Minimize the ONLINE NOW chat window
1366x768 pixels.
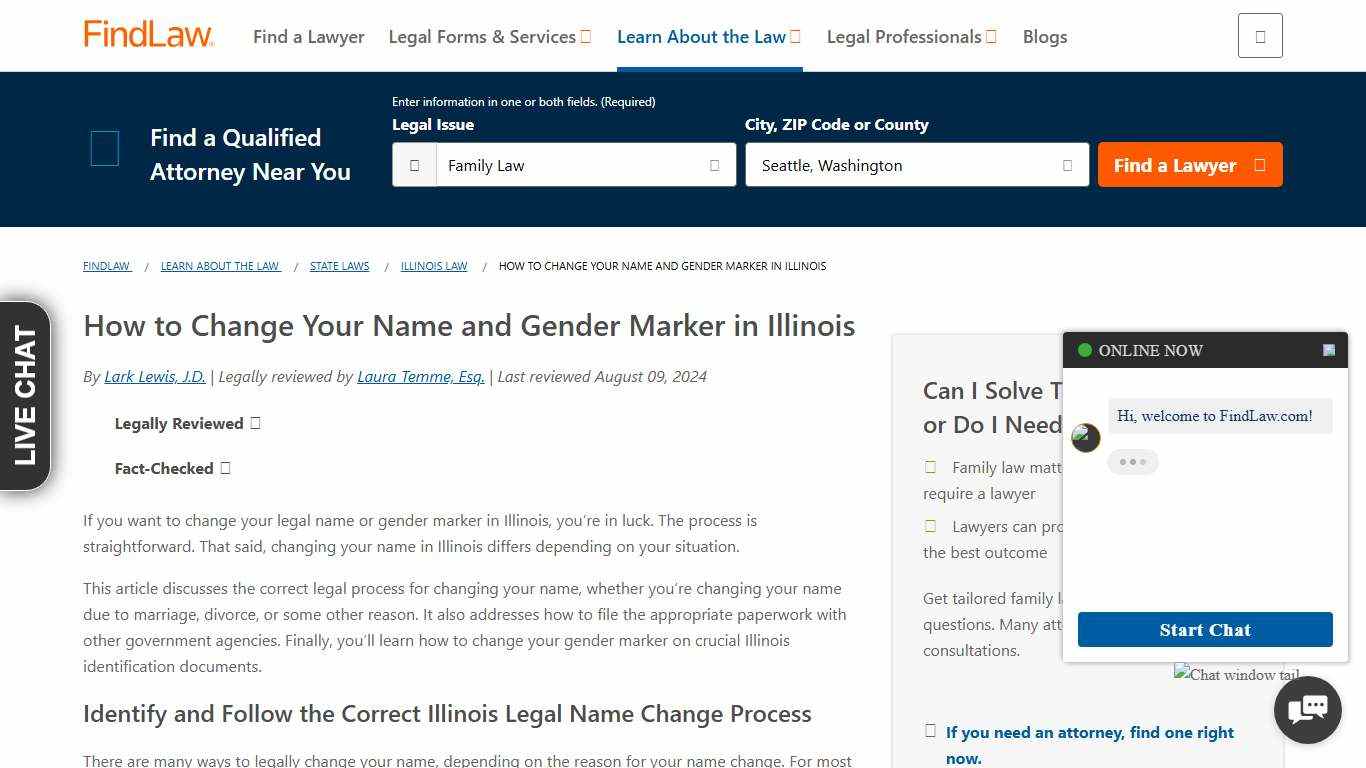[1328, 350]
